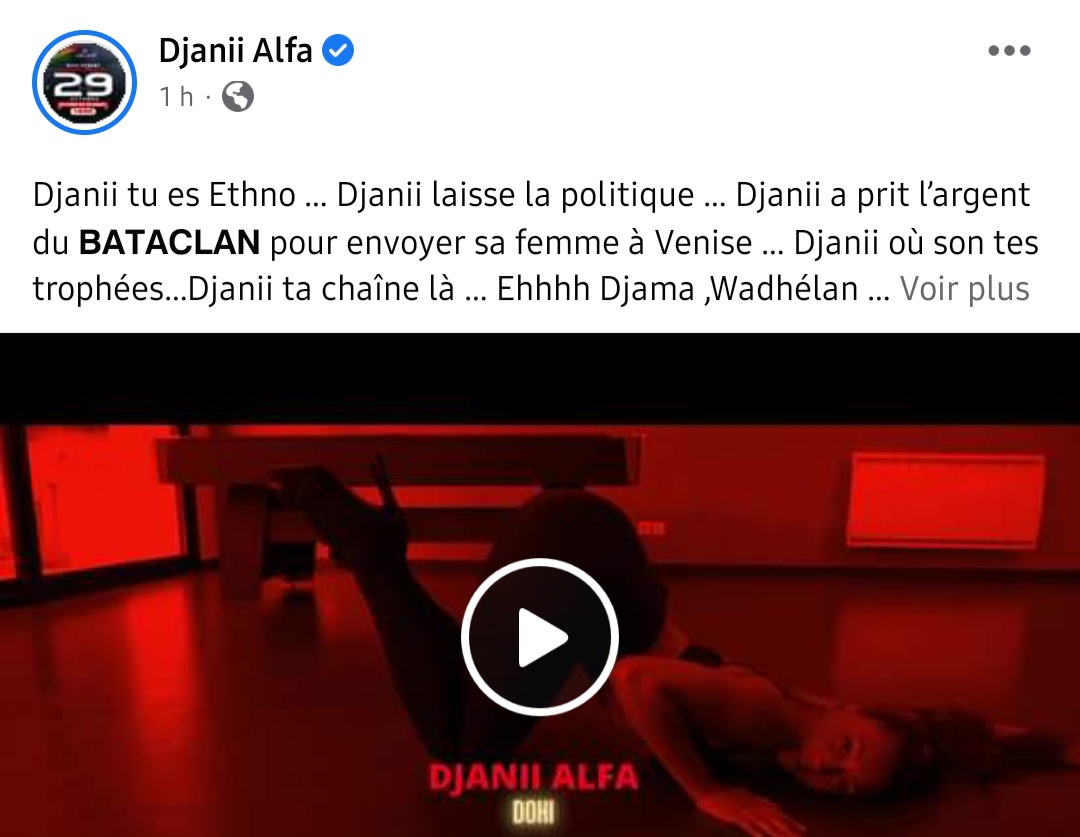Open the three-dot post options menu
Screen dimensions: 1080x837
tap(1009, 50)
